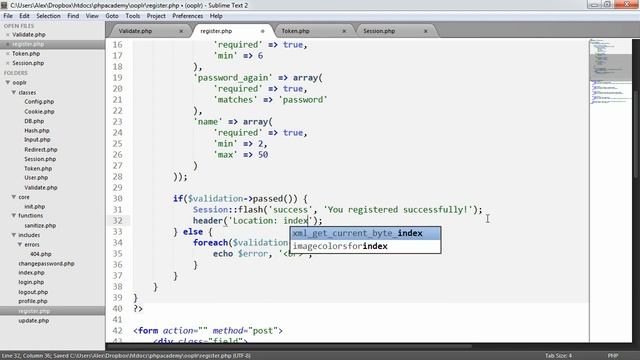Open Token.php under classes folder
This screenshot has width=640, height=360.
click(x=38, y=169)
